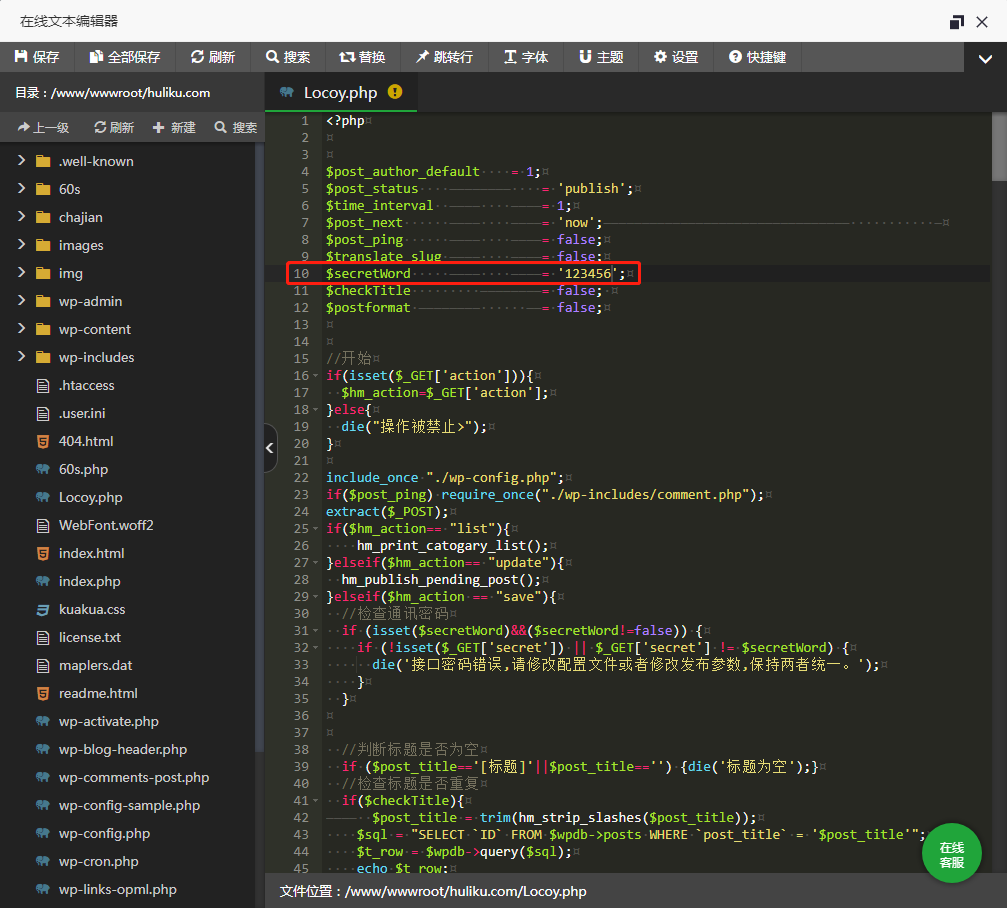Go up one directory level
This screenshot has width=1007, height=908.
[x=42, y=127]
